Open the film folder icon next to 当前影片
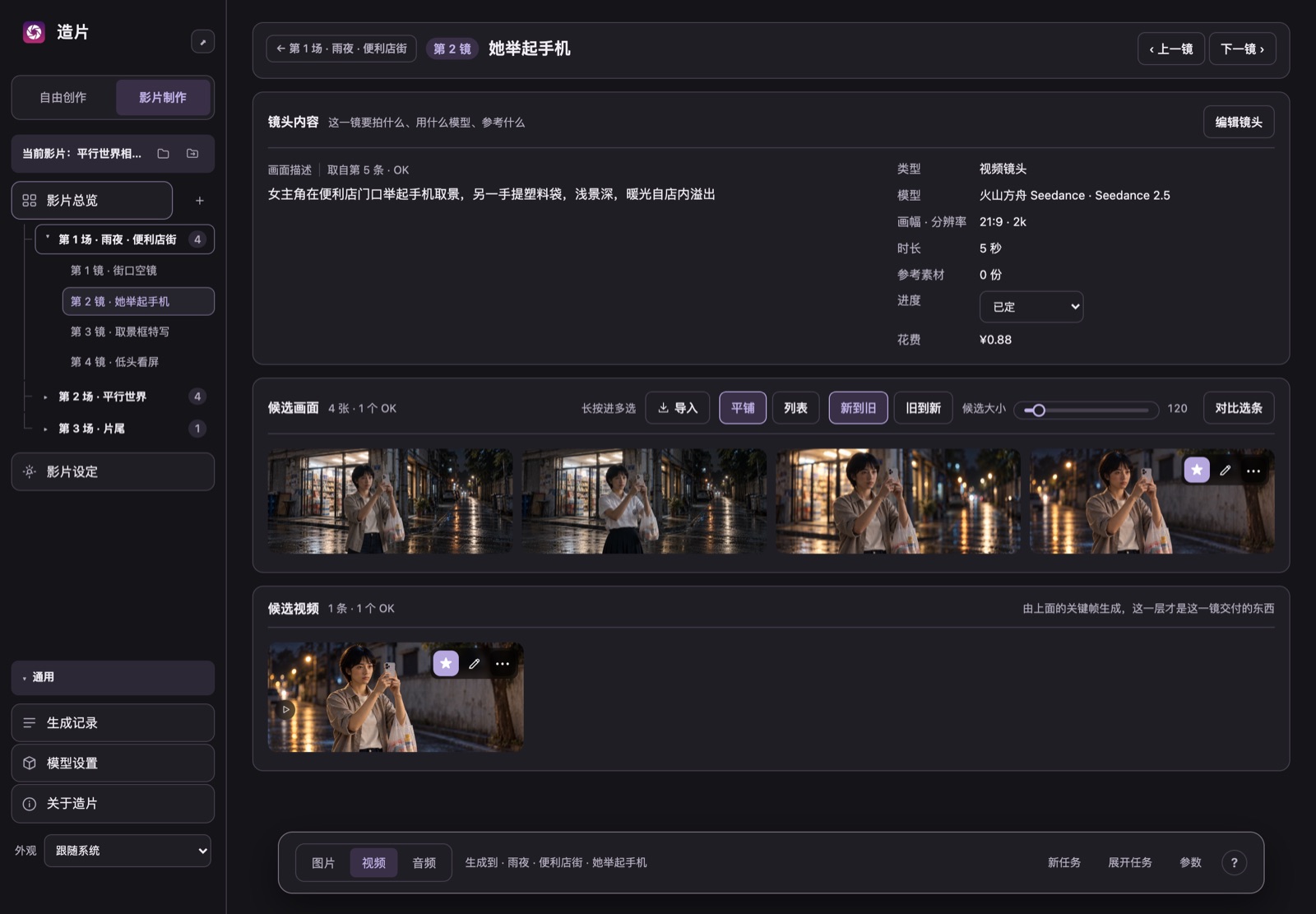This screenshot has height=914, width=1316. pyautogui.click(x=163, y=154)
